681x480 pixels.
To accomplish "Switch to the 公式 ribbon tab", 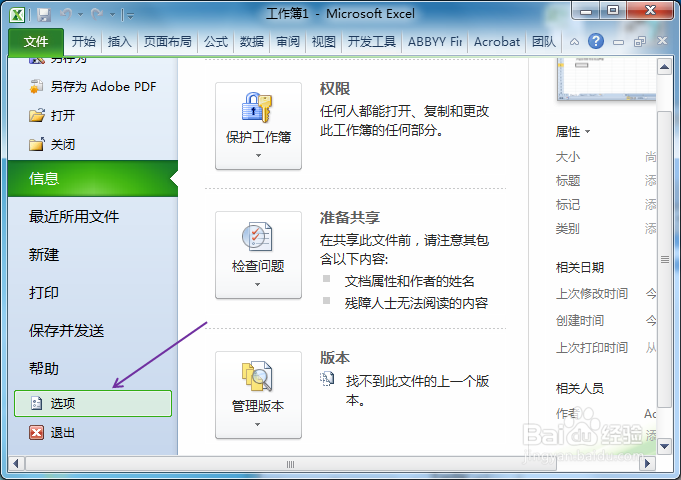I will (x=216, y=42).
